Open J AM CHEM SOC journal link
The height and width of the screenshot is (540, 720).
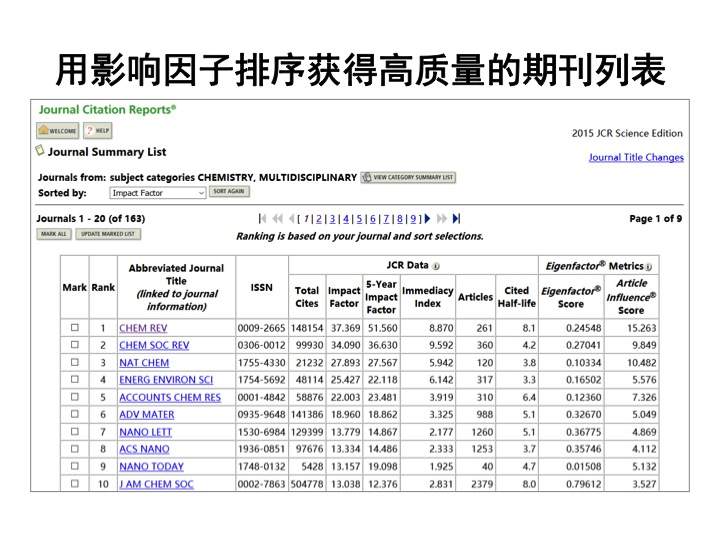point(156,484)
